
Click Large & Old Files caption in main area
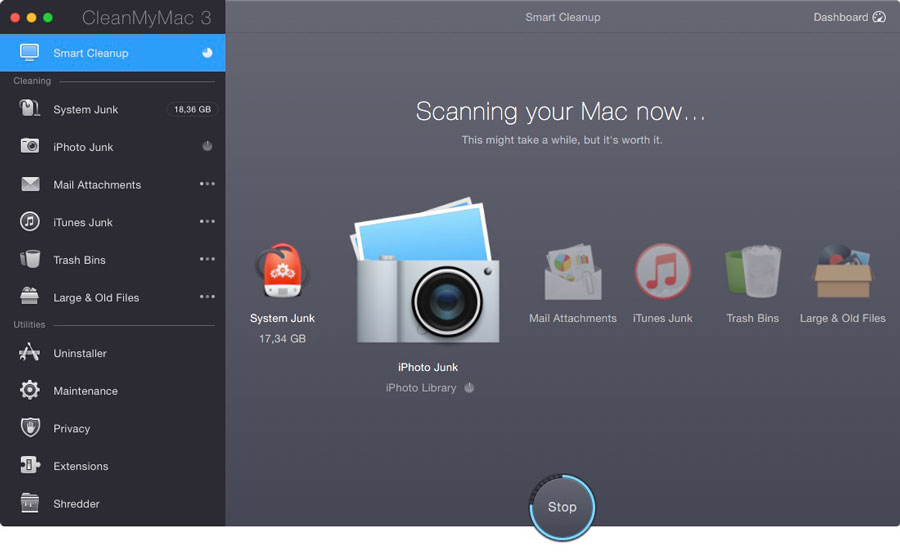[843, 318]
